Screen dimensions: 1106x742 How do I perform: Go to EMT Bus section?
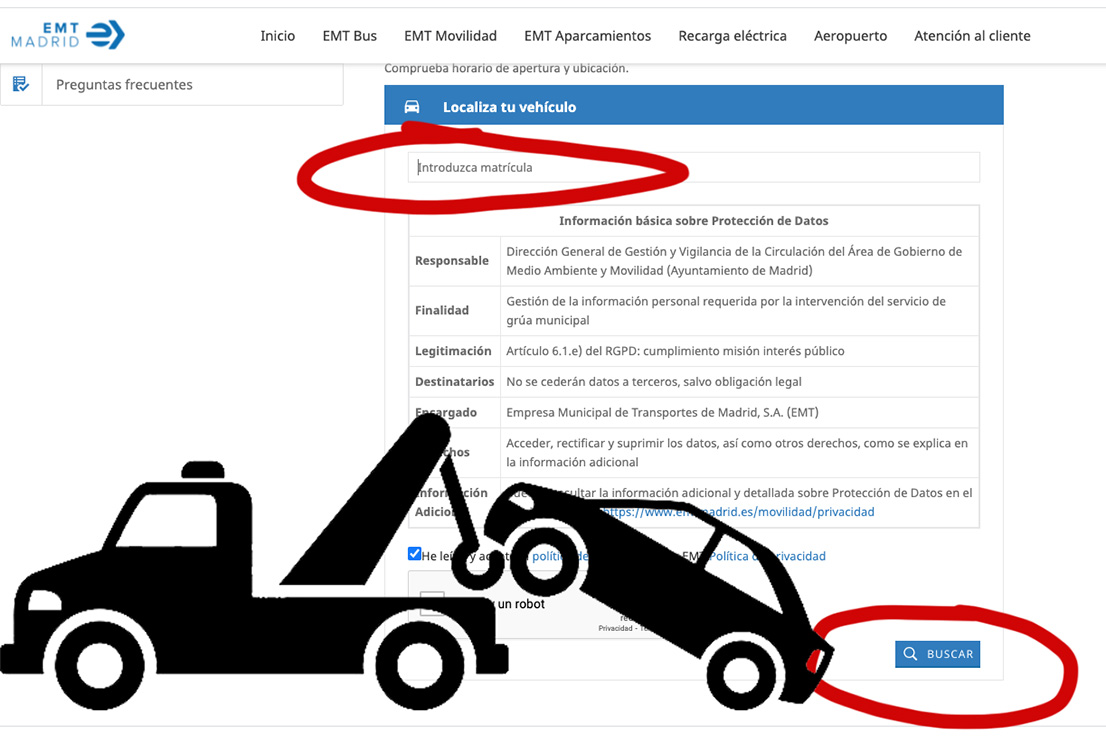click(349, 36)
